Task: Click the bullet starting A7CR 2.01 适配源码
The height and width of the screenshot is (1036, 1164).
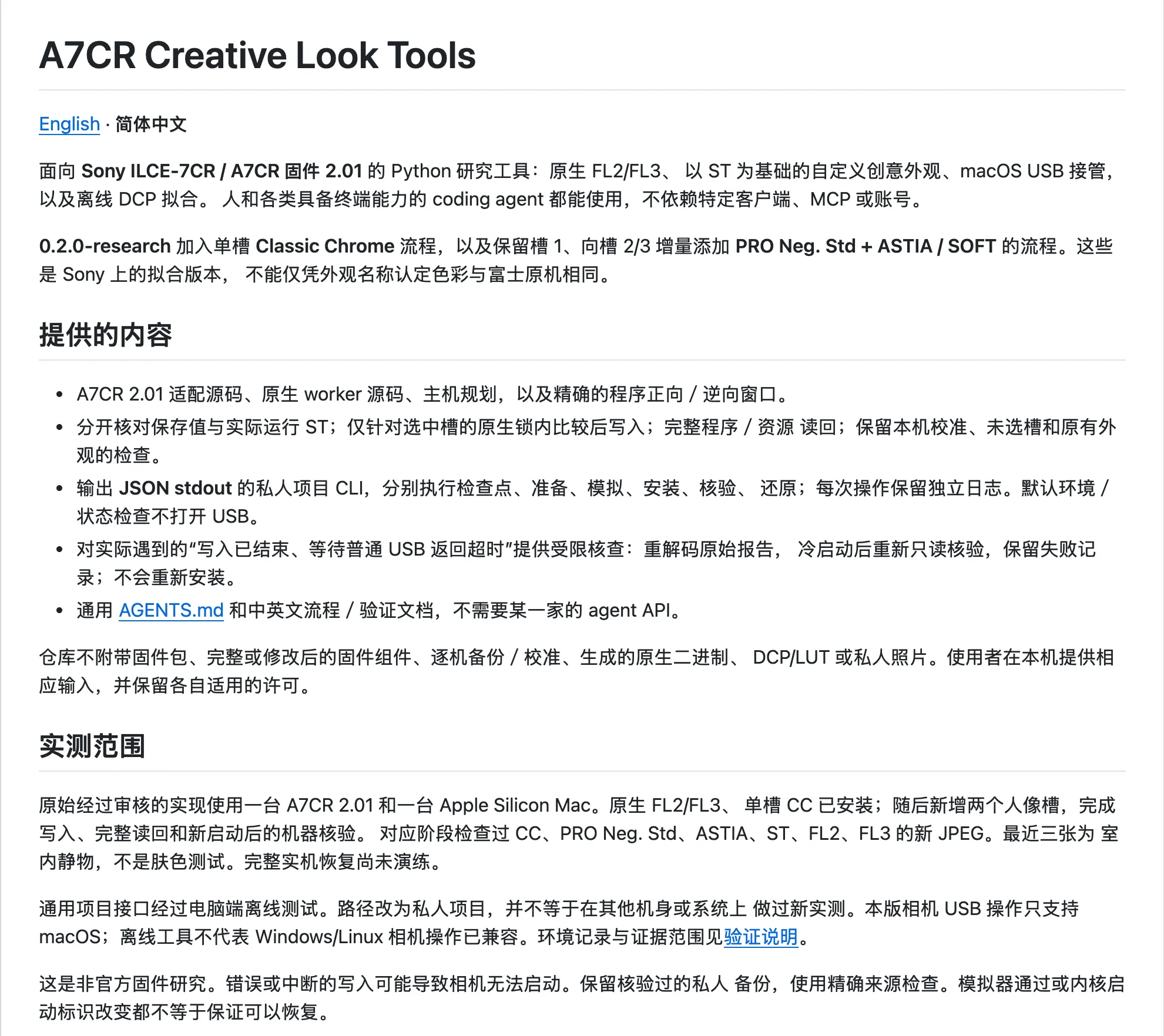Action: [432, 394]
